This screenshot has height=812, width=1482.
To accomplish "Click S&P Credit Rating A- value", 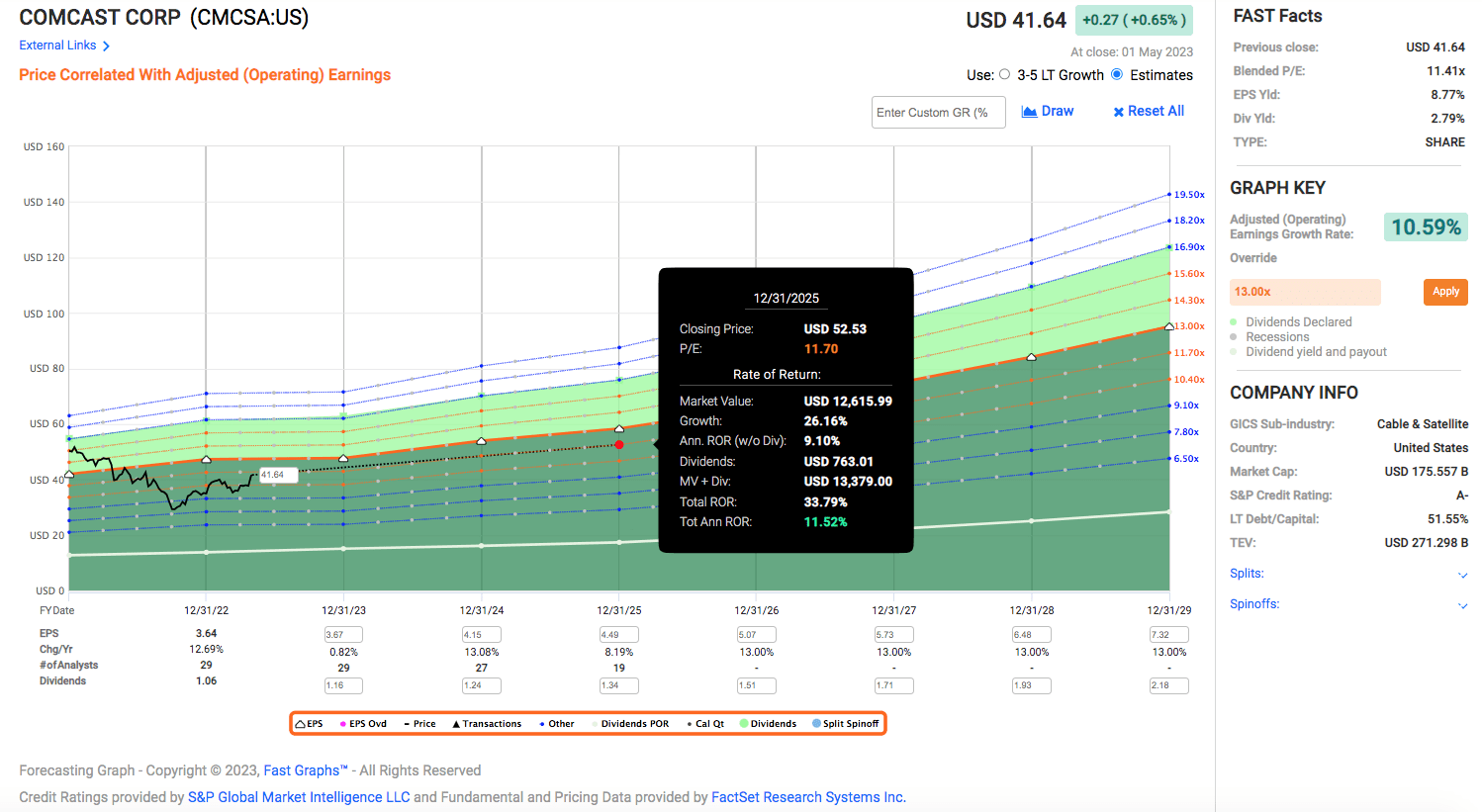I will click(1461, 496).
